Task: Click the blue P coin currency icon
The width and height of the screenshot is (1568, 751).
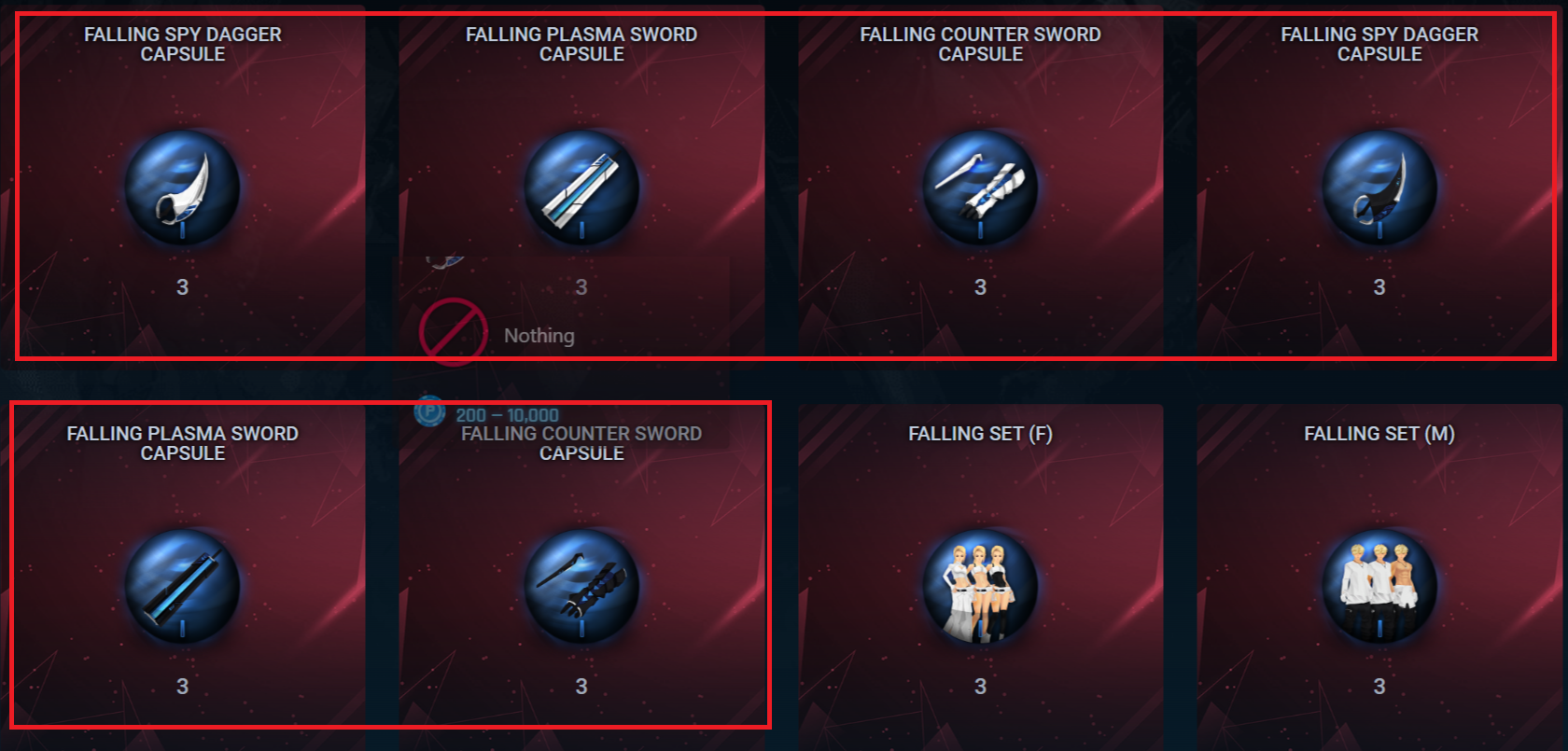Action: coord(429,410)
